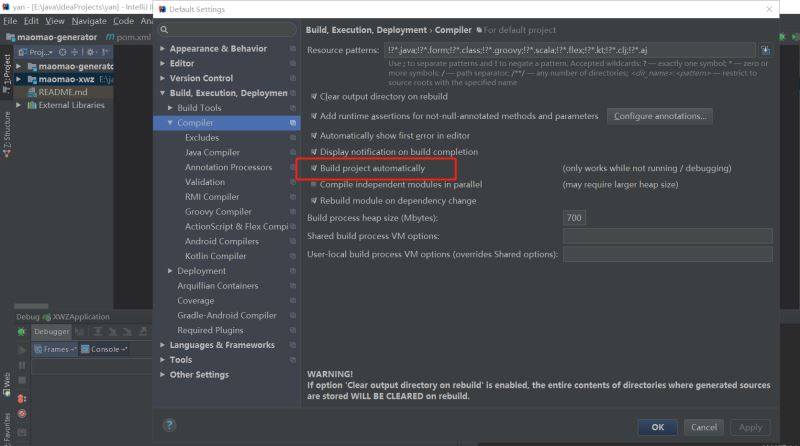Open the Project view settings gear icon

(x=90, y=51)
